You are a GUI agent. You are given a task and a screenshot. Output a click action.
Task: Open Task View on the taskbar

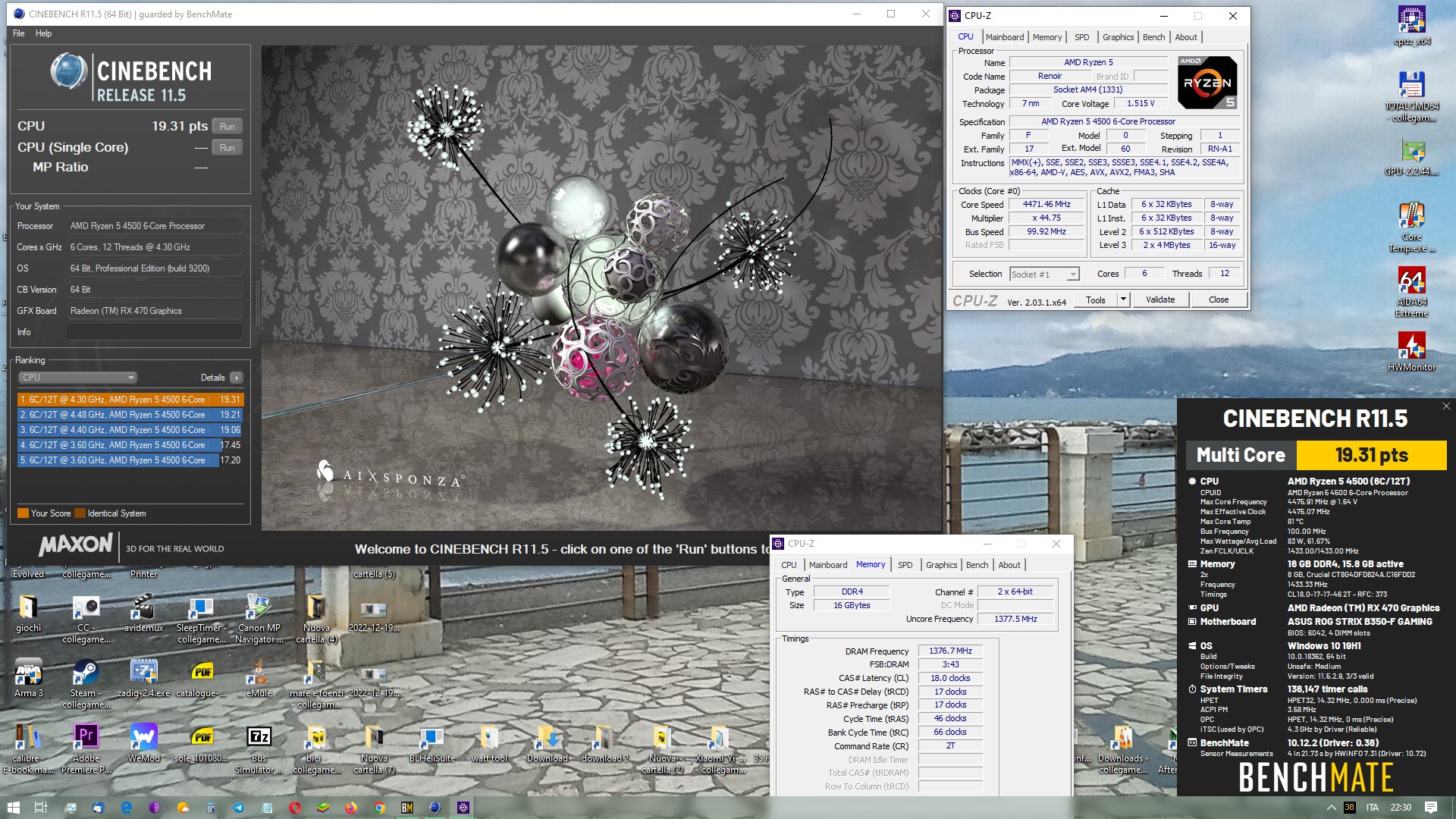(41, 808)
